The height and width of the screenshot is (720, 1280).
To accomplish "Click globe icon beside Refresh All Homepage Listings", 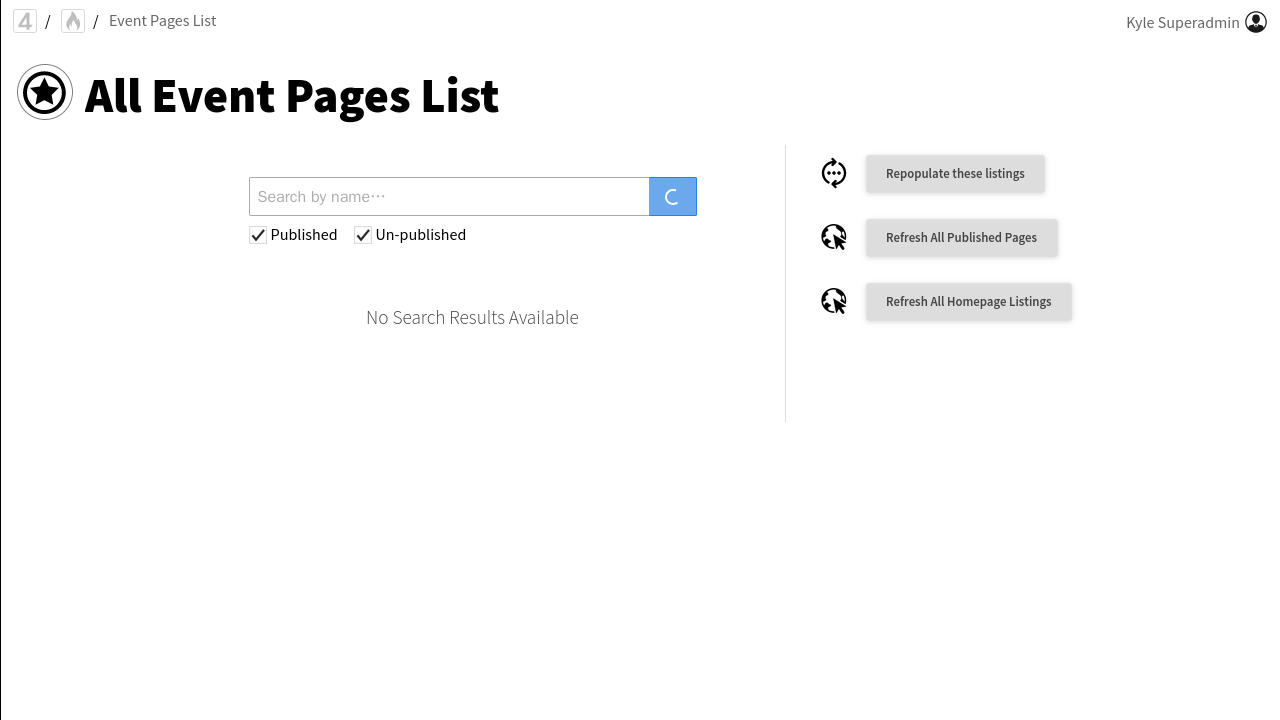I will point(834,301).
